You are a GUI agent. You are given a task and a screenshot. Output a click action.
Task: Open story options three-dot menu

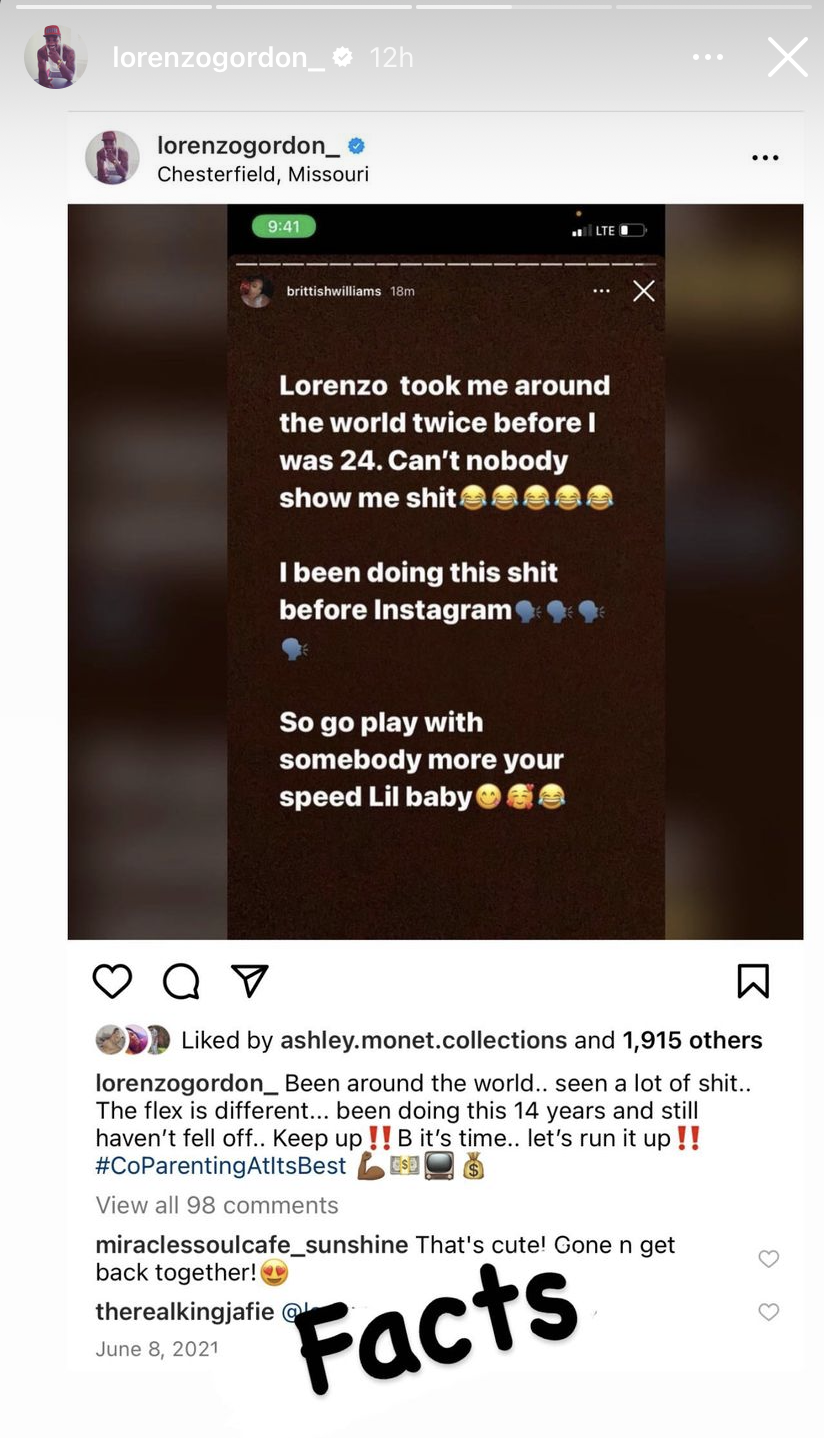coord(708,57)
